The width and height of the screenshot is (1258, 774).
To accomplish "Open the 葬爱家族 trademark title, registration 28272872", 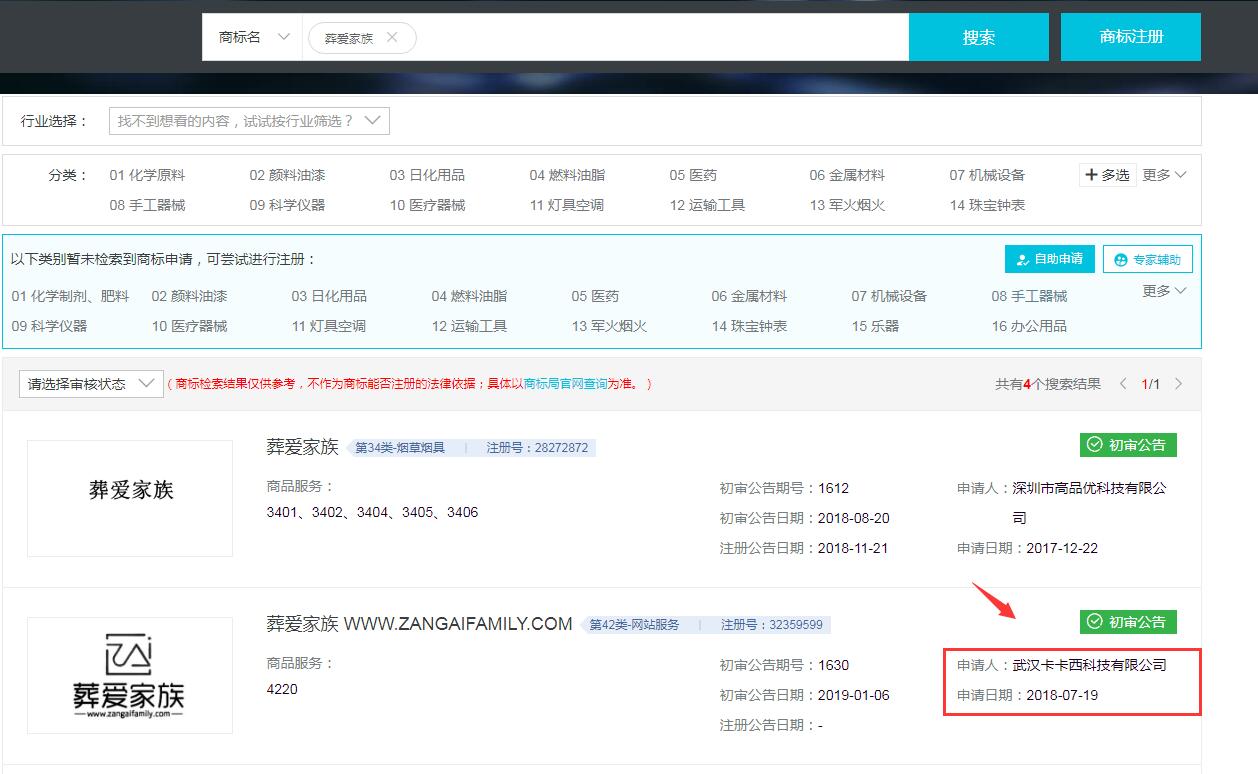I will pos(302,447).
